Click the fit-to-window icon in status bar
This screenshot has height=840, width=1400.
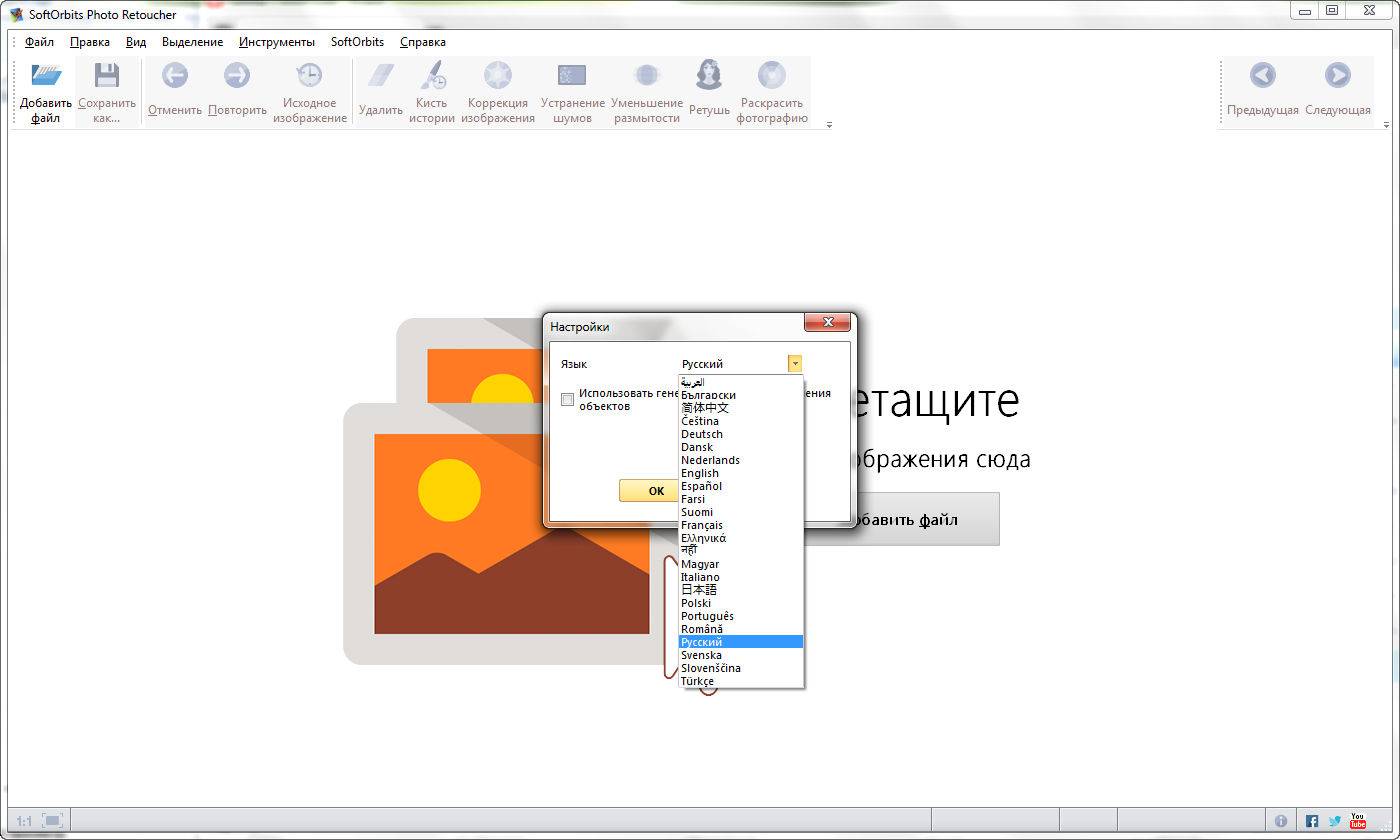tap(53, 821)
